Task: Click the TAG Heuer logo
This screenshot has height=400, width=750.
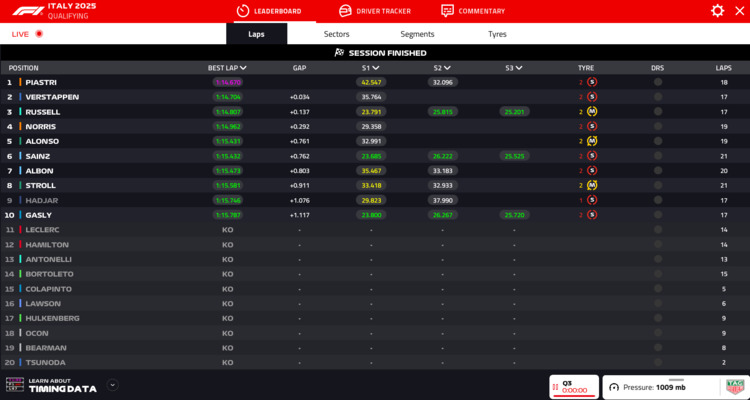Action: [x=734, y=387]
